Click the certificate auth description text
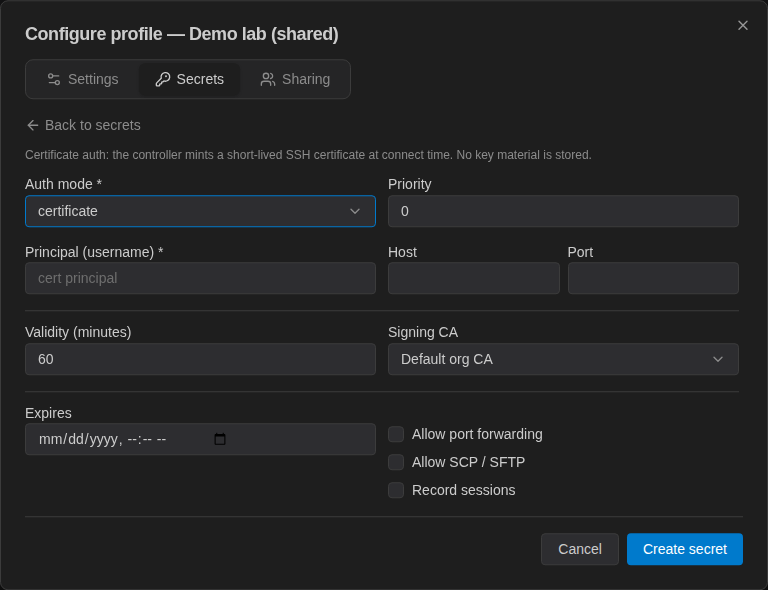The image size is (768, 590). [x=309, y=155]
